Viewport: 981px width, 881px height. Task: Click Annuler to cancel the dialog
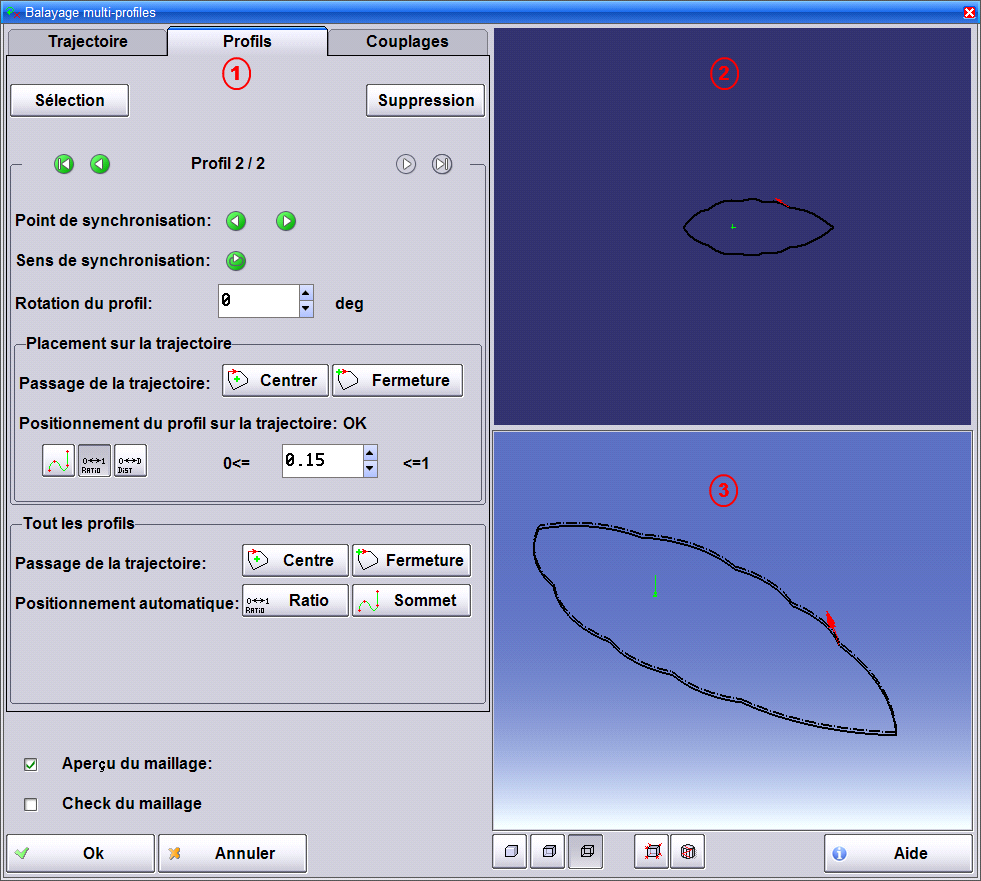232,853
